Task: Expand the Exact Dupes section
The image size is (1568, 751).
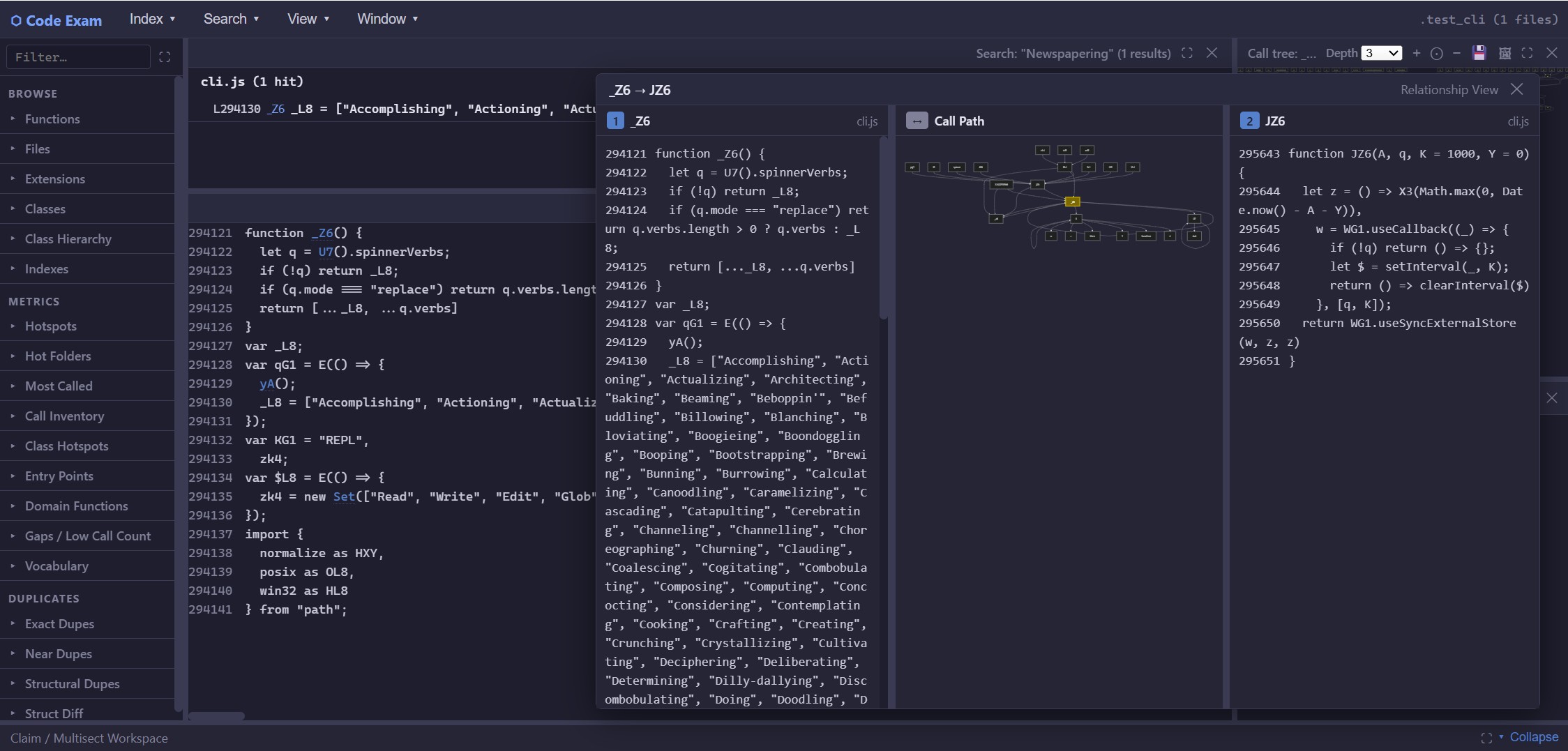Action: coord(59,624)
